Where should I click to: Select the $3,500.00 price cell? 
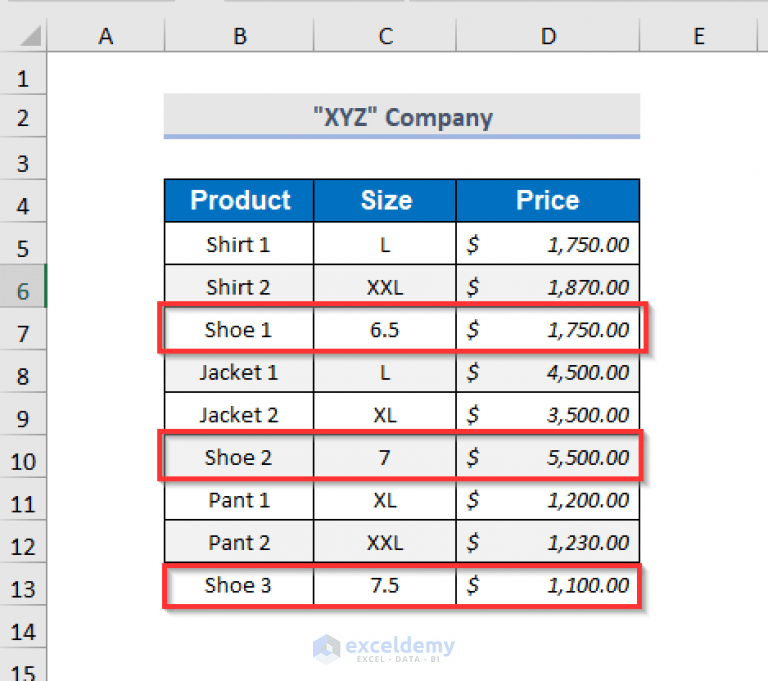(x=548, y=414)
